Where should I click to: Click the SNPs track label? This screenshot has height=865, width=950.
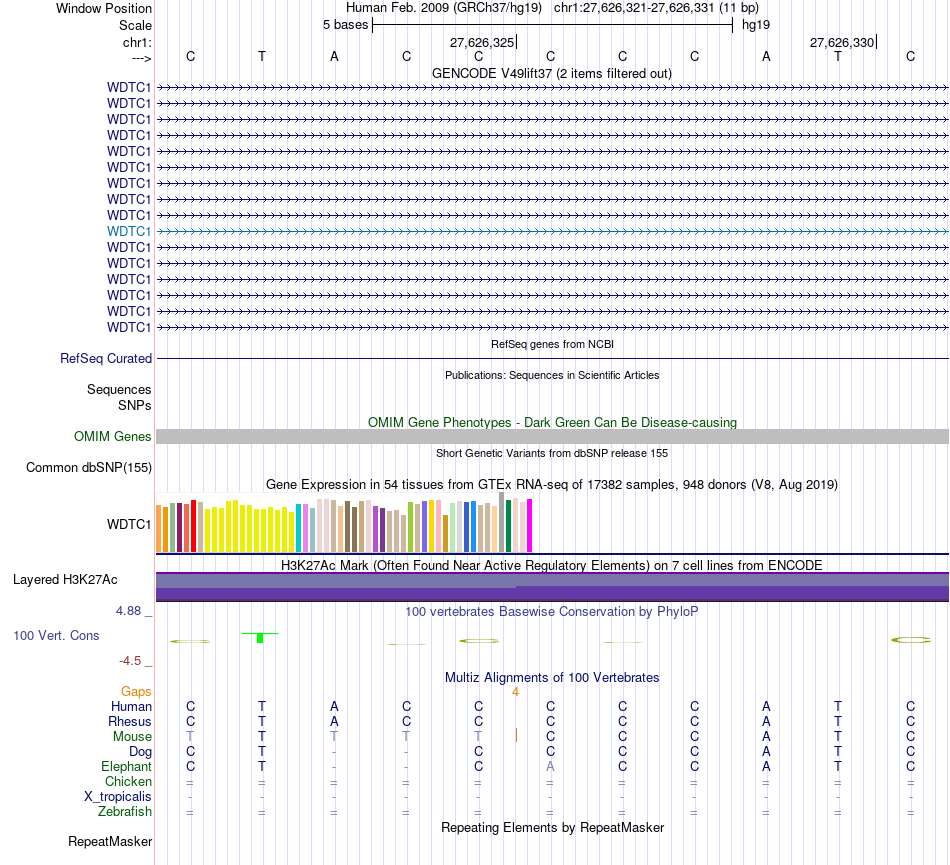coord(135,405)
